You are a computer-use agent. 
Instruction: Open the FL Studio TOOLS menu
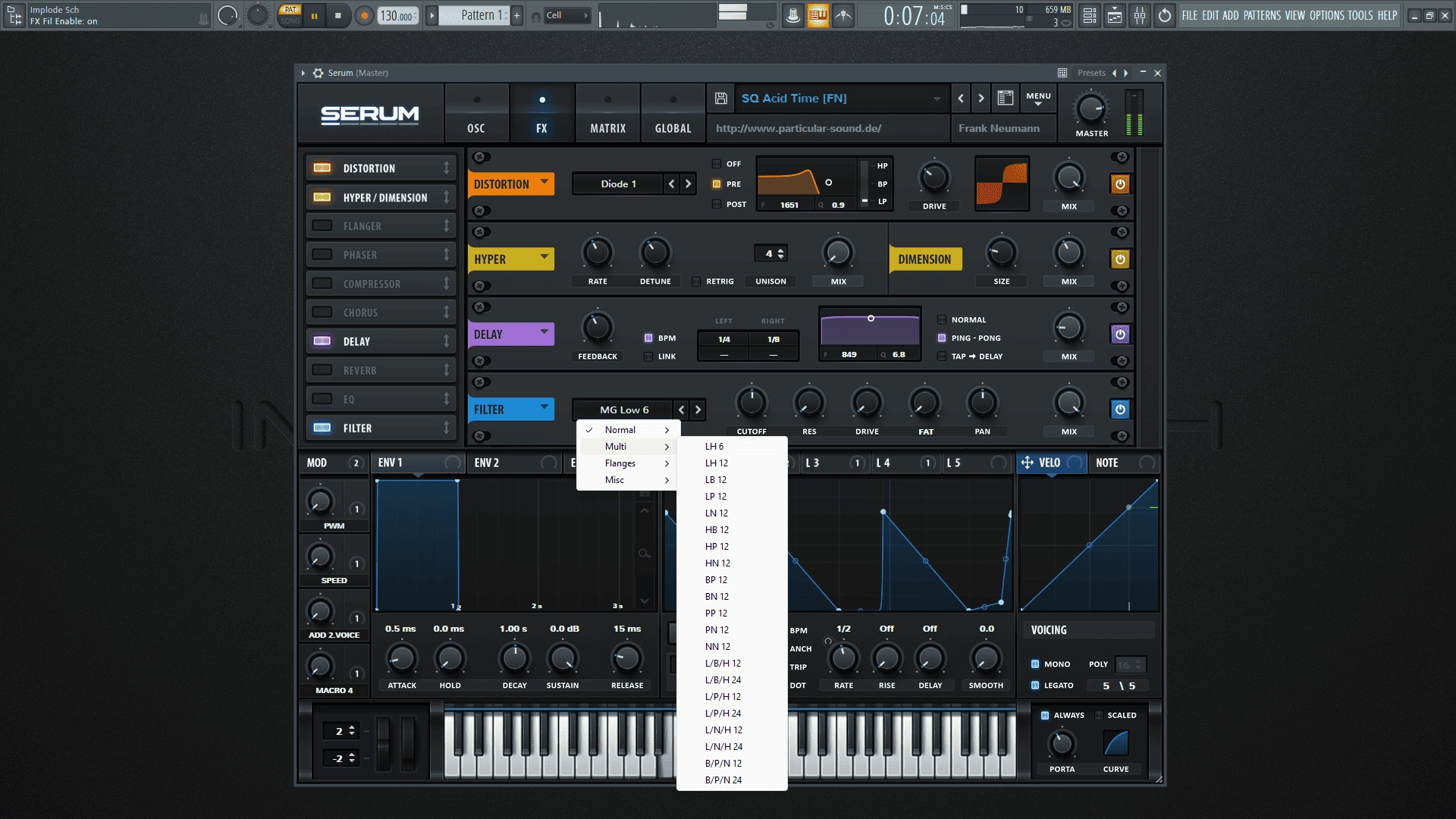tap(1360, 15)
